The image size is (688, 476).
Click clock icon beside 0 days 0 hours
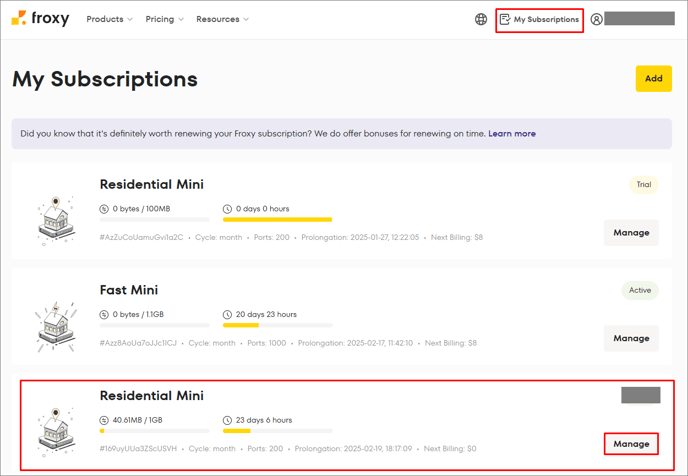pyautogui.click(x=227, y=209)
